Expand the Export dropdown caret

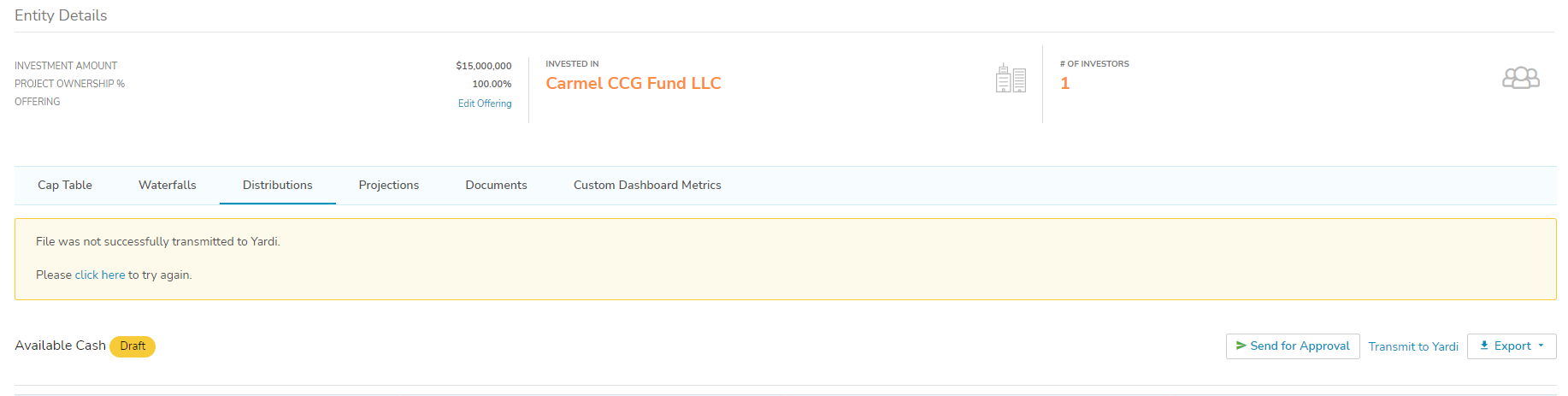(x=1541, y=346)
